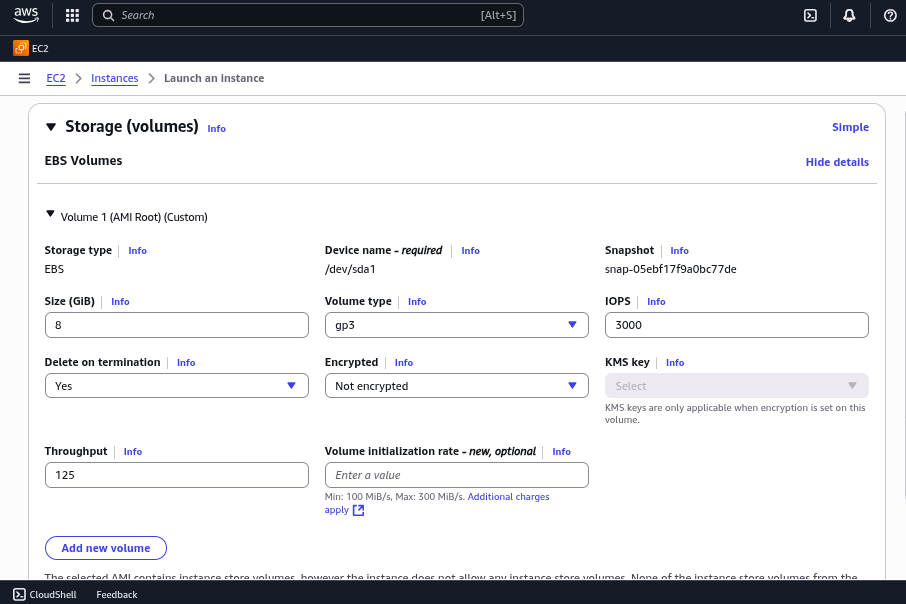Open CloudShell from the top bar icon
The width and height of the screenshot is (906, 604).
tap(810, 16)
